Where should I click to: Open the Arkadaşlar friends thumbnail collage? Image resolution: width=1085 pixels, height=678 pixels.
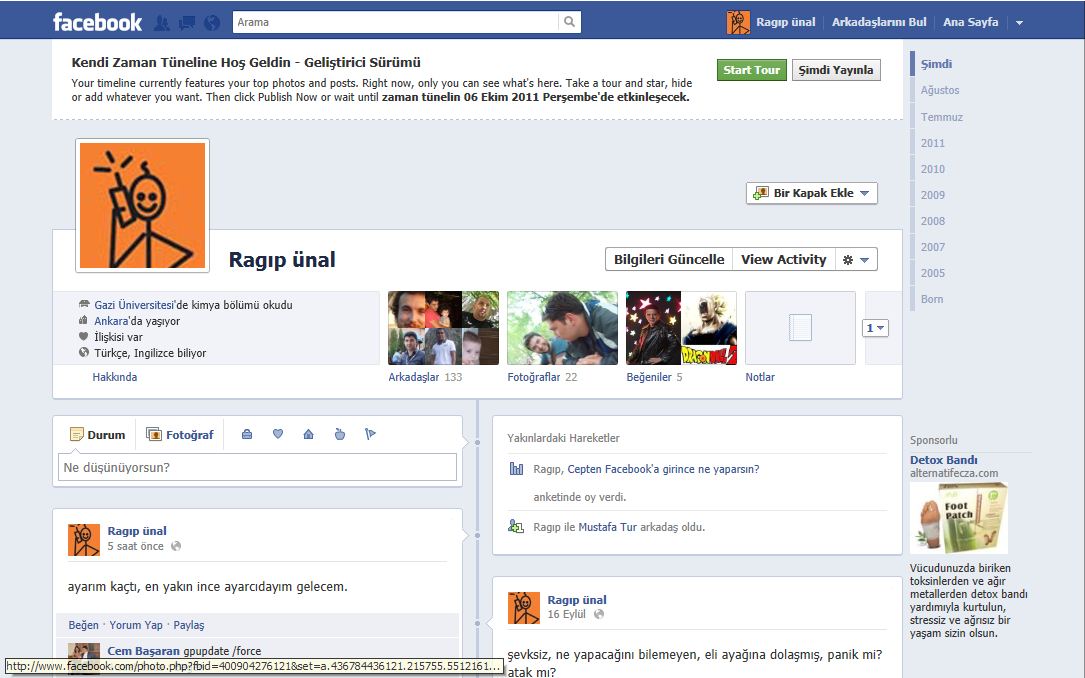[444, 328]
